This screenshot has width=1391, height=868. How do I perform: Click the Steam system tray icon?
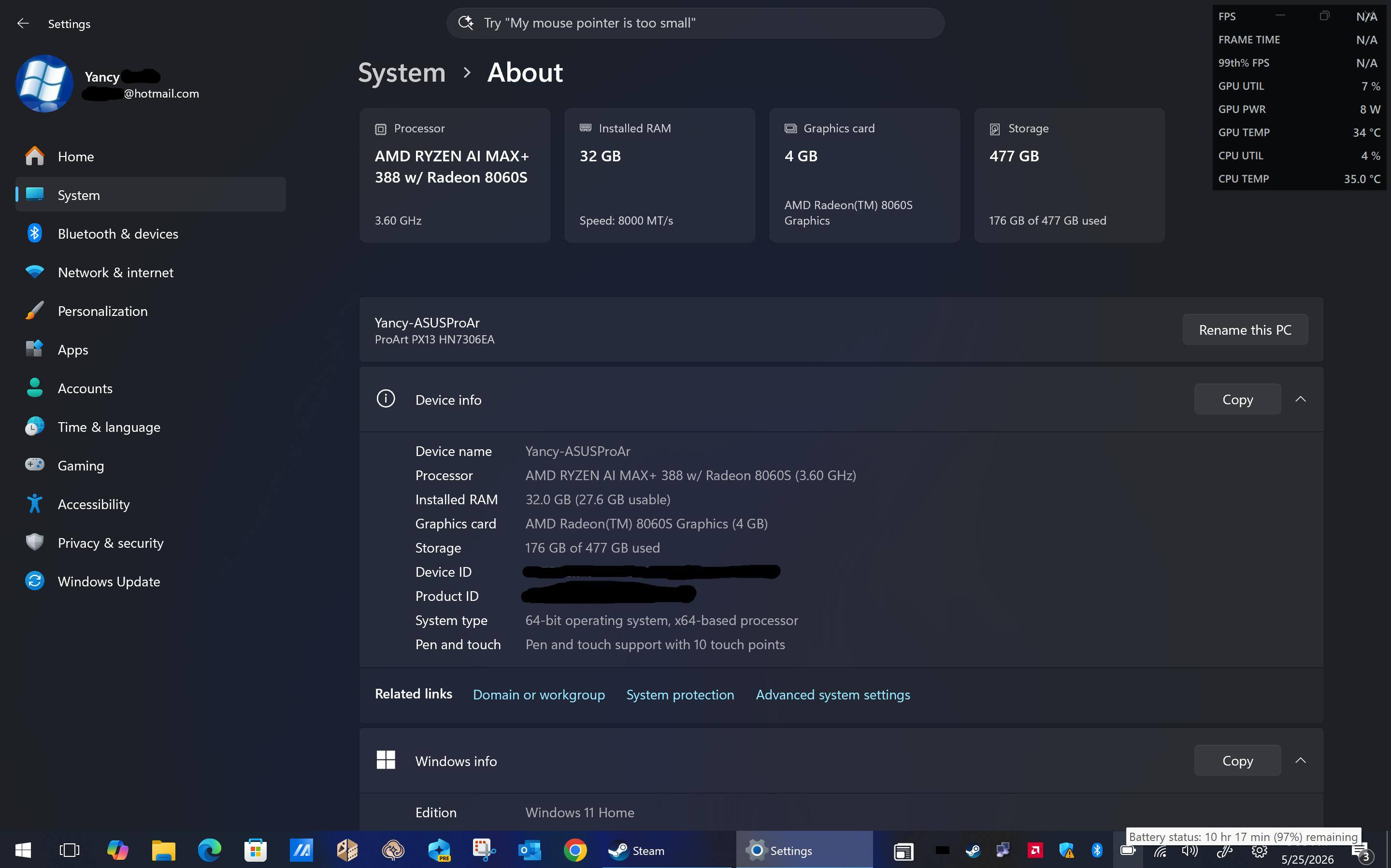tap(973, 850)
